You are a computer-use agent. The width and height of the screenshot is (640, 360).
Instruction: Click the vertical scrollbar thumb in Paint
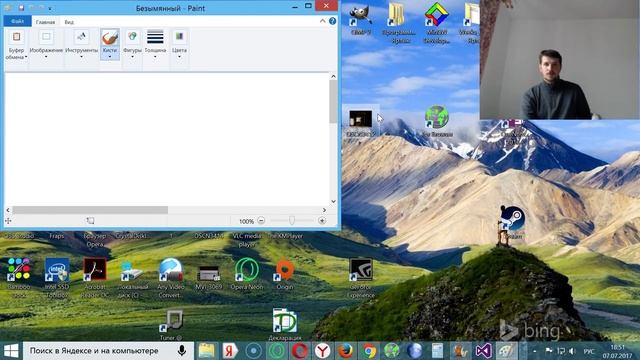point(333,101)
